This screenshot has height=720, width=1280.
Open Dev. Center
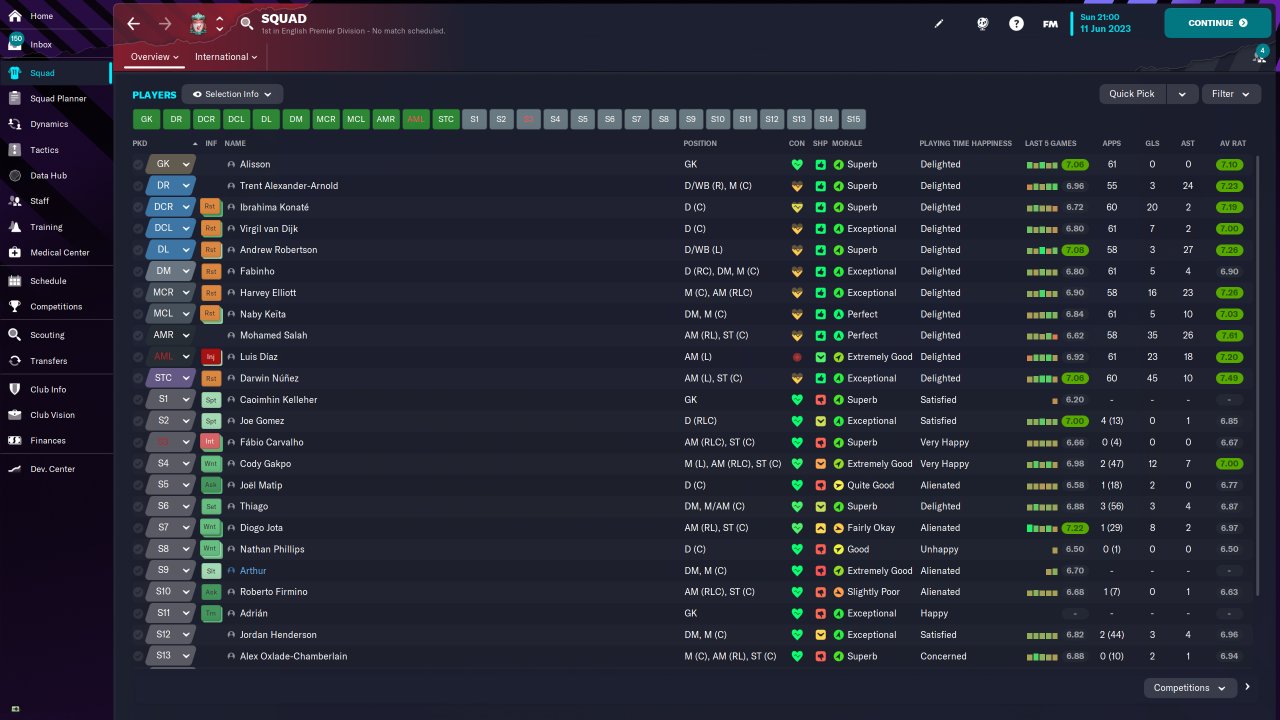(x=56, y=469)
